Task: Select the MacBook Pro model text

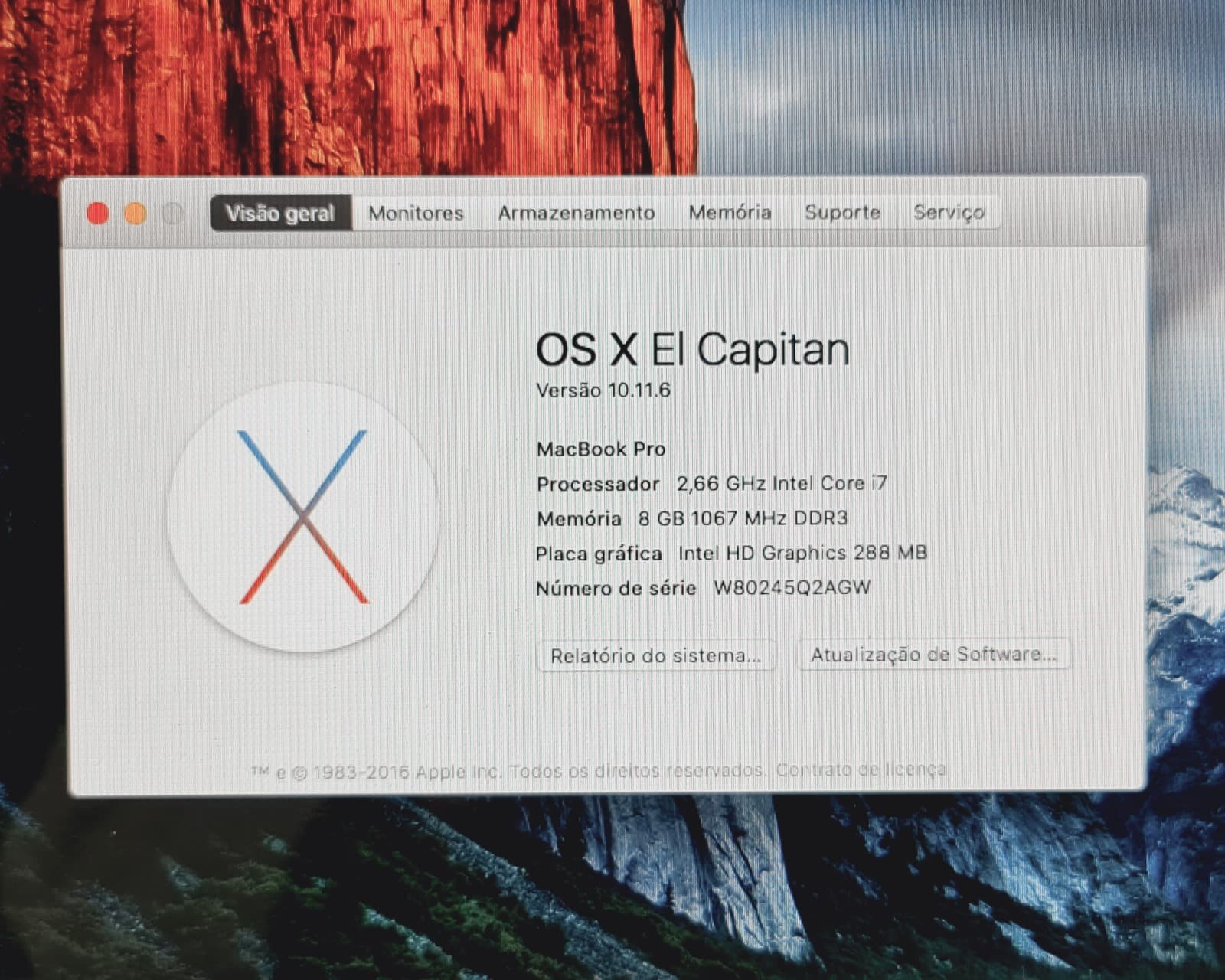Action: [x=601, y=449]
